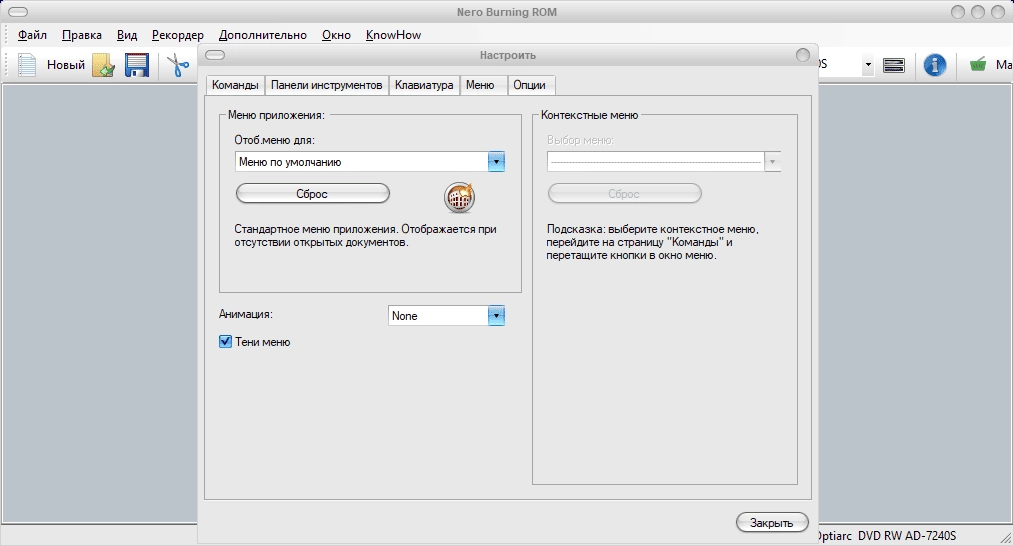The width and height of the screenshot is (1014, 546).
Task: Click the Подсказка hint text
Action: click(653, 242)
